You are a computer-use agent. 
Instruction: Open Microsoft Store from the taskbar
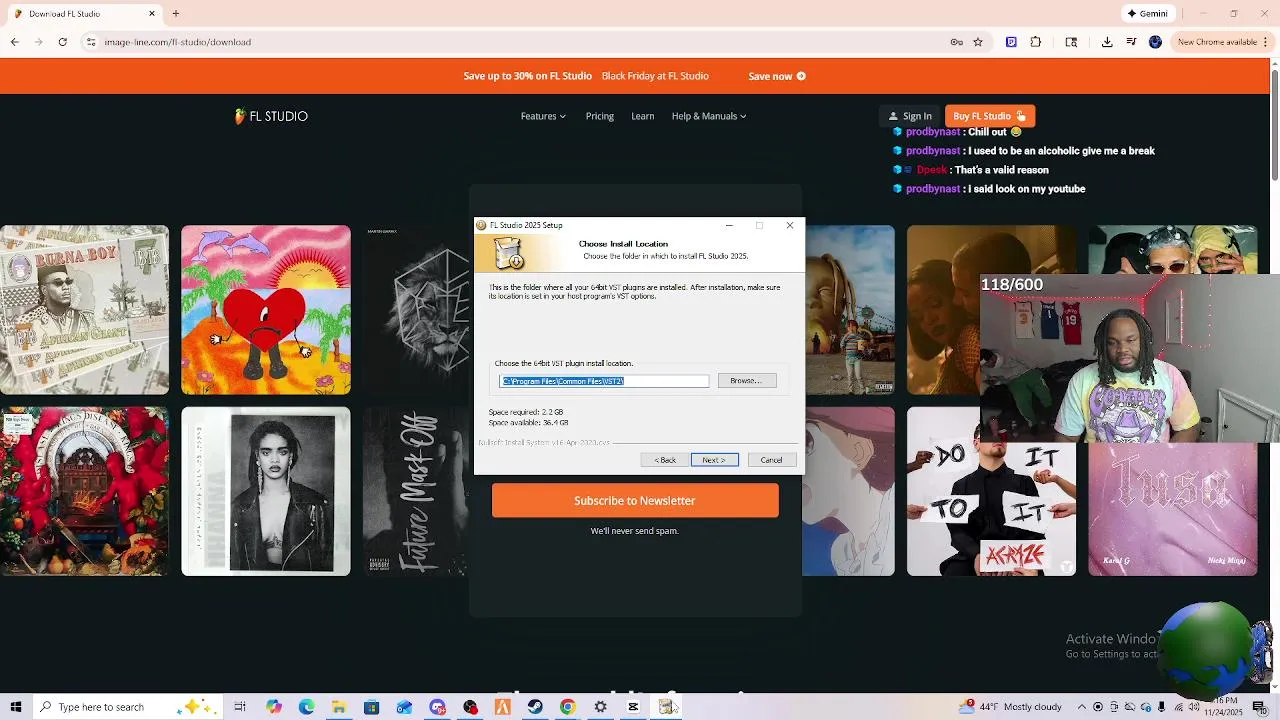(371, 707)
